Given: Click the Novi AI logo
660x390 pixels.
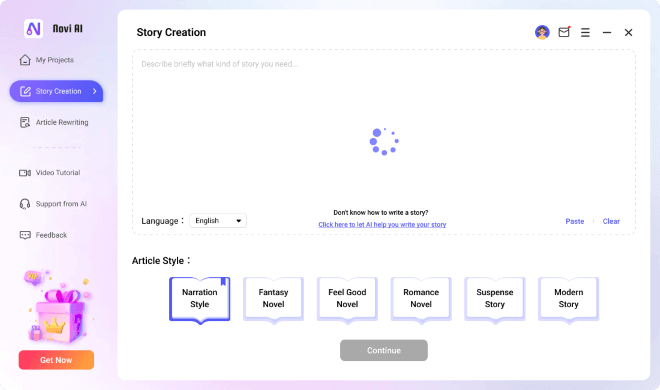Looking at the screenshot, I should coord(33,29).
